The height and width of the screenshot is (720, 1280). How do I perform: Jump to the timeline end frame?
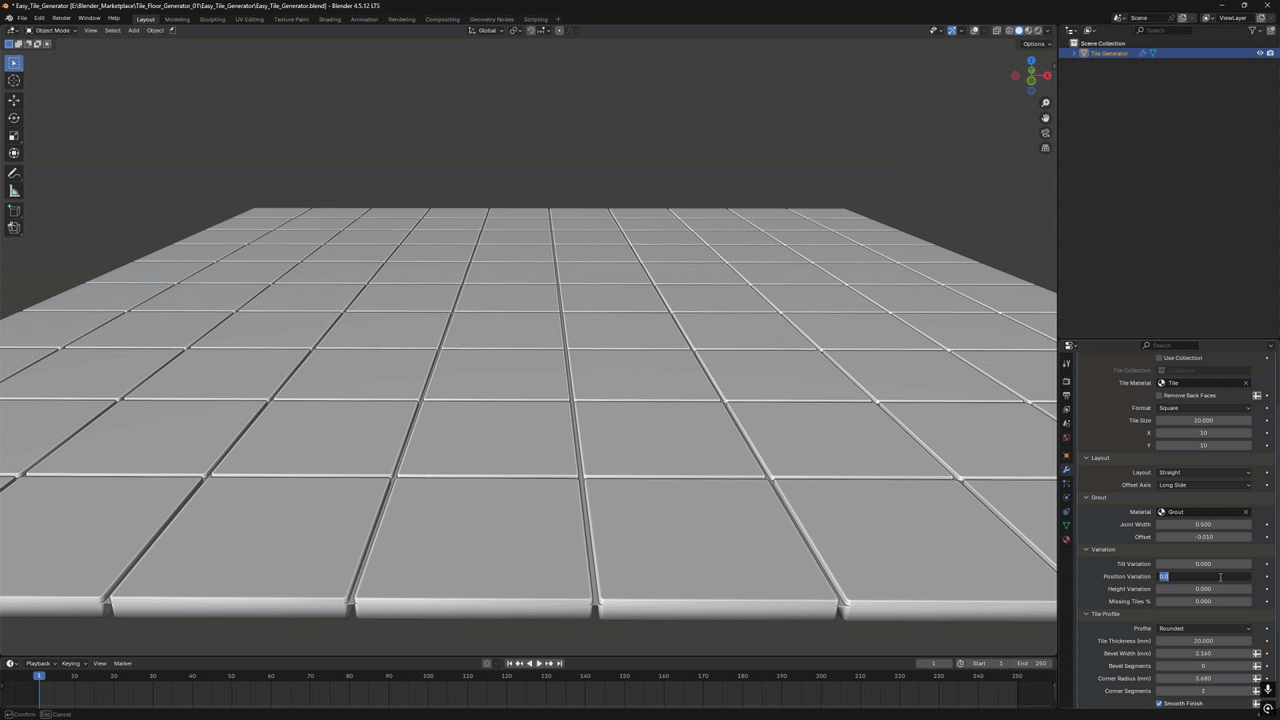click(559, 663)
